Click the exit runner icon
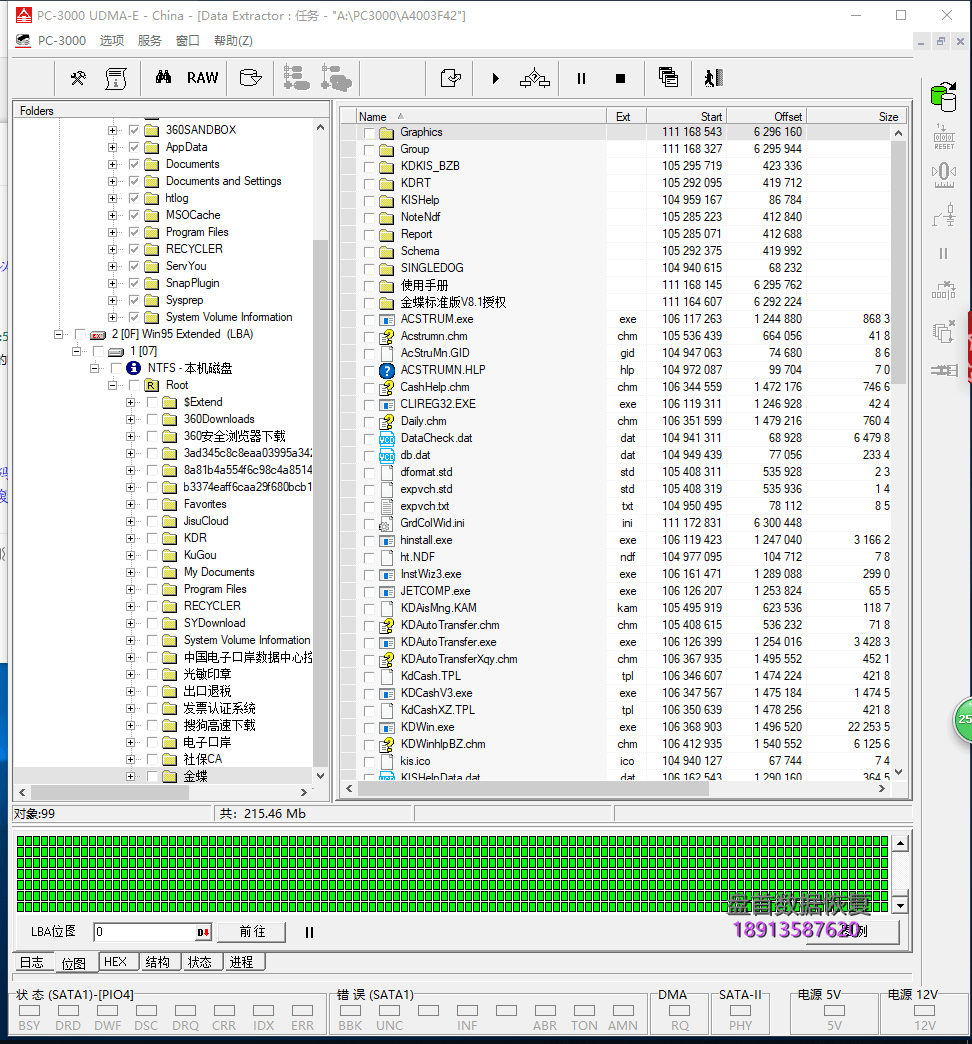Viewport: 972px width, 1044px height. (714, 78)
